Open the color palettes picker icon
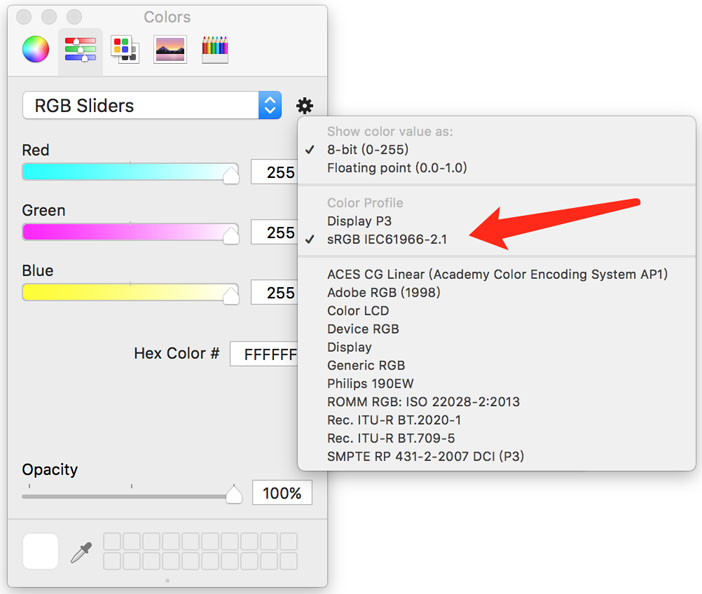The image size is (702, 594). coord(124,49)
